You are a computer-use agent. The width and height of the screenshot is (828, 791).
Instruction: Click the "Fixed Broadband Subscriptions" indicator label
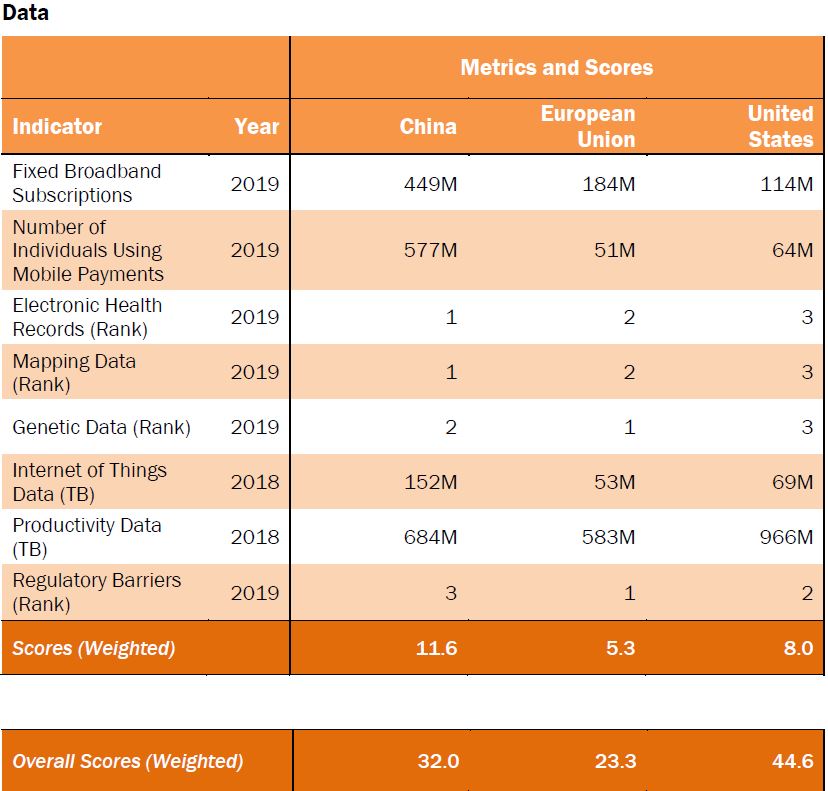[87, 183]
